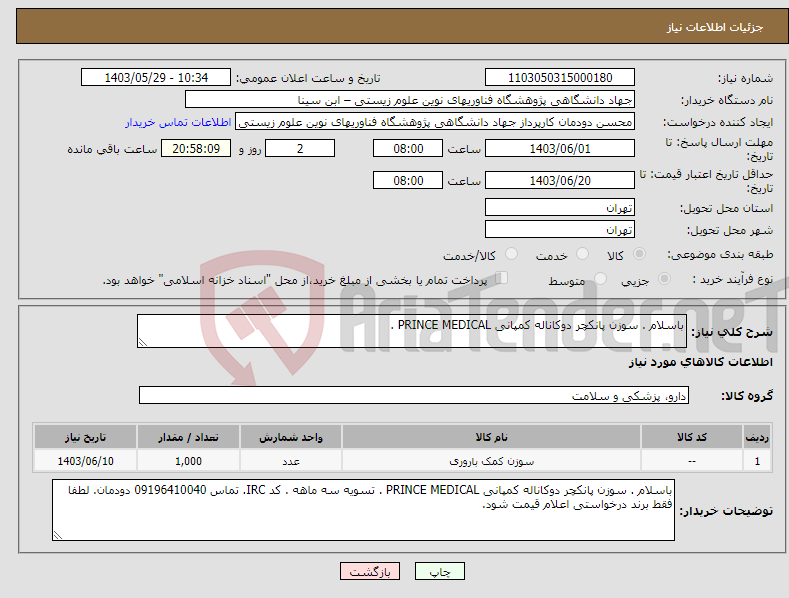789x598 pixels.
Task: Click the اطلاعات کالاهای مورد نیاز heading
Action: pyautogui.click(x=700, y=362)
